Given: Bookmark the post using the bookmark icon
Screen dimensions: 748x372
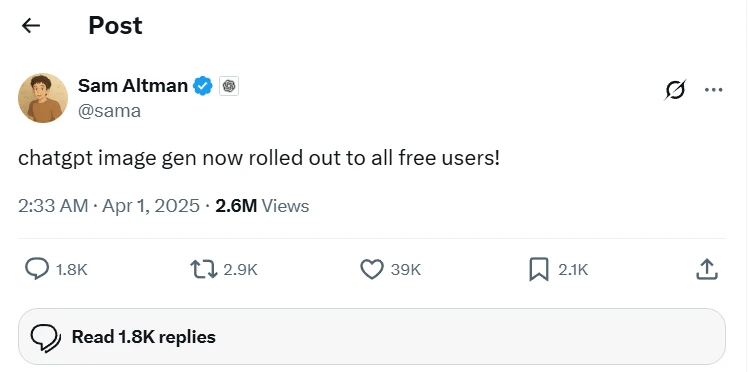Looking at the screenshot, I should point(539,270).
